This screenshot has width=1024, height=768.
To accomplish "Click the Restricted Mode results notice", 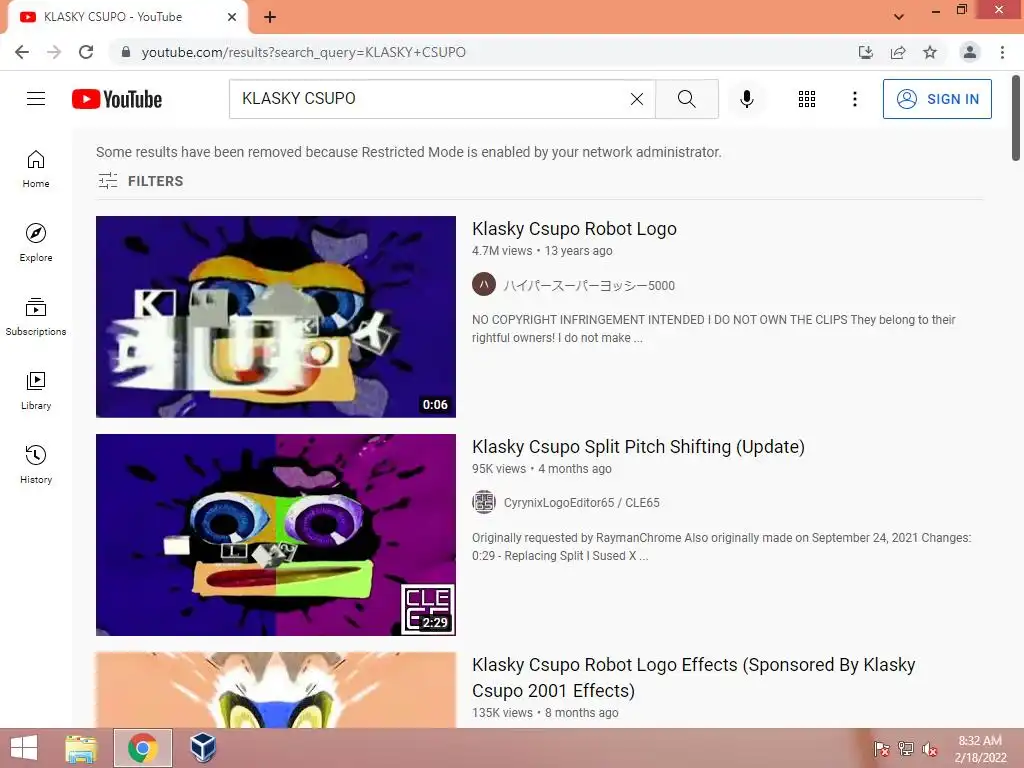I will click(x=409, y=152).
